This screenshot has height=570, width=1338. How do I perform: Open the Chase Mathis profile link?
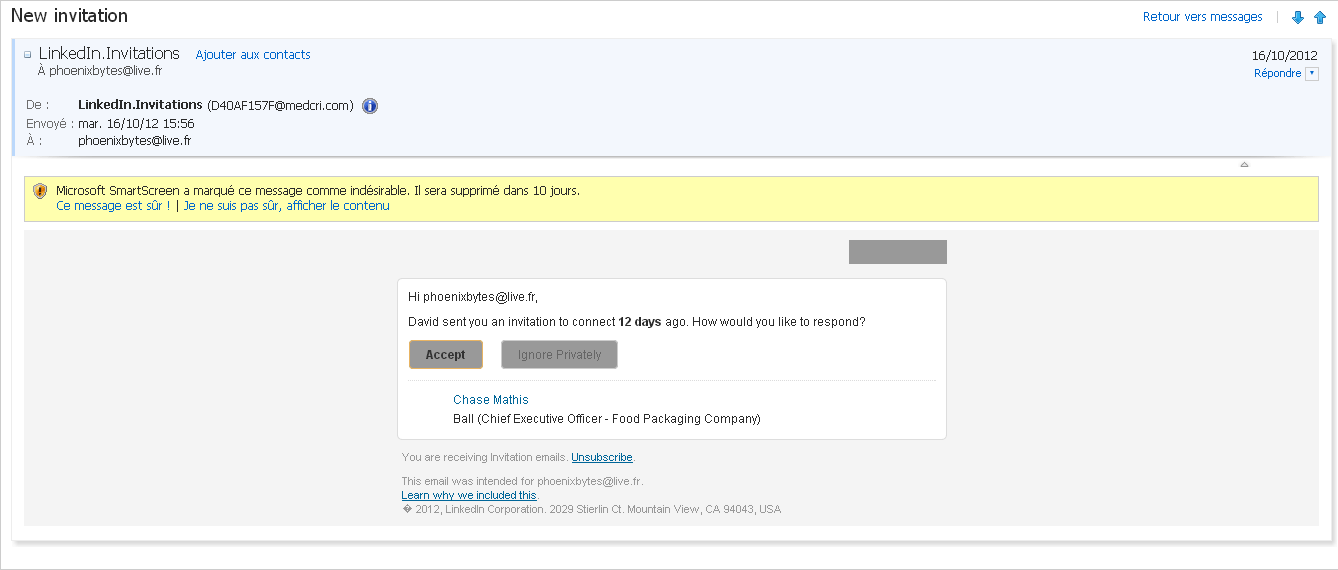[x=491, y=400]
